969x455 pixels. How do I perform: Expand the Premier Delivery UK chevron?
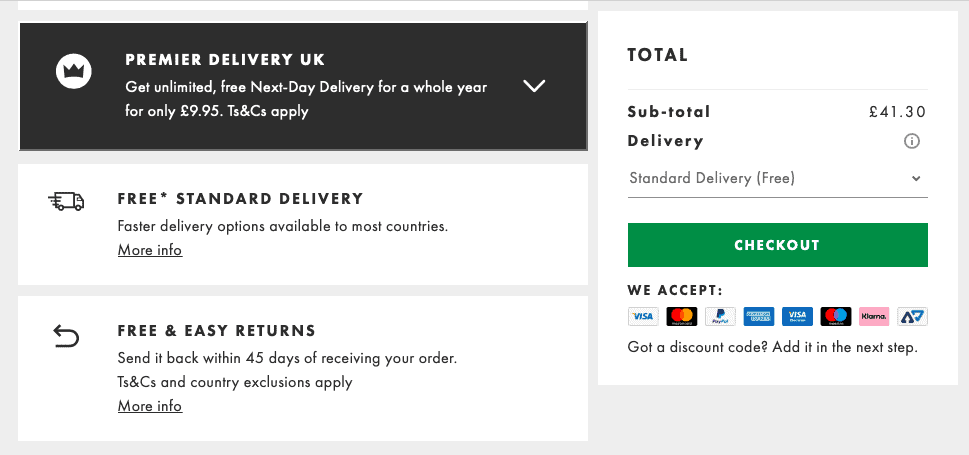[534, 86]
